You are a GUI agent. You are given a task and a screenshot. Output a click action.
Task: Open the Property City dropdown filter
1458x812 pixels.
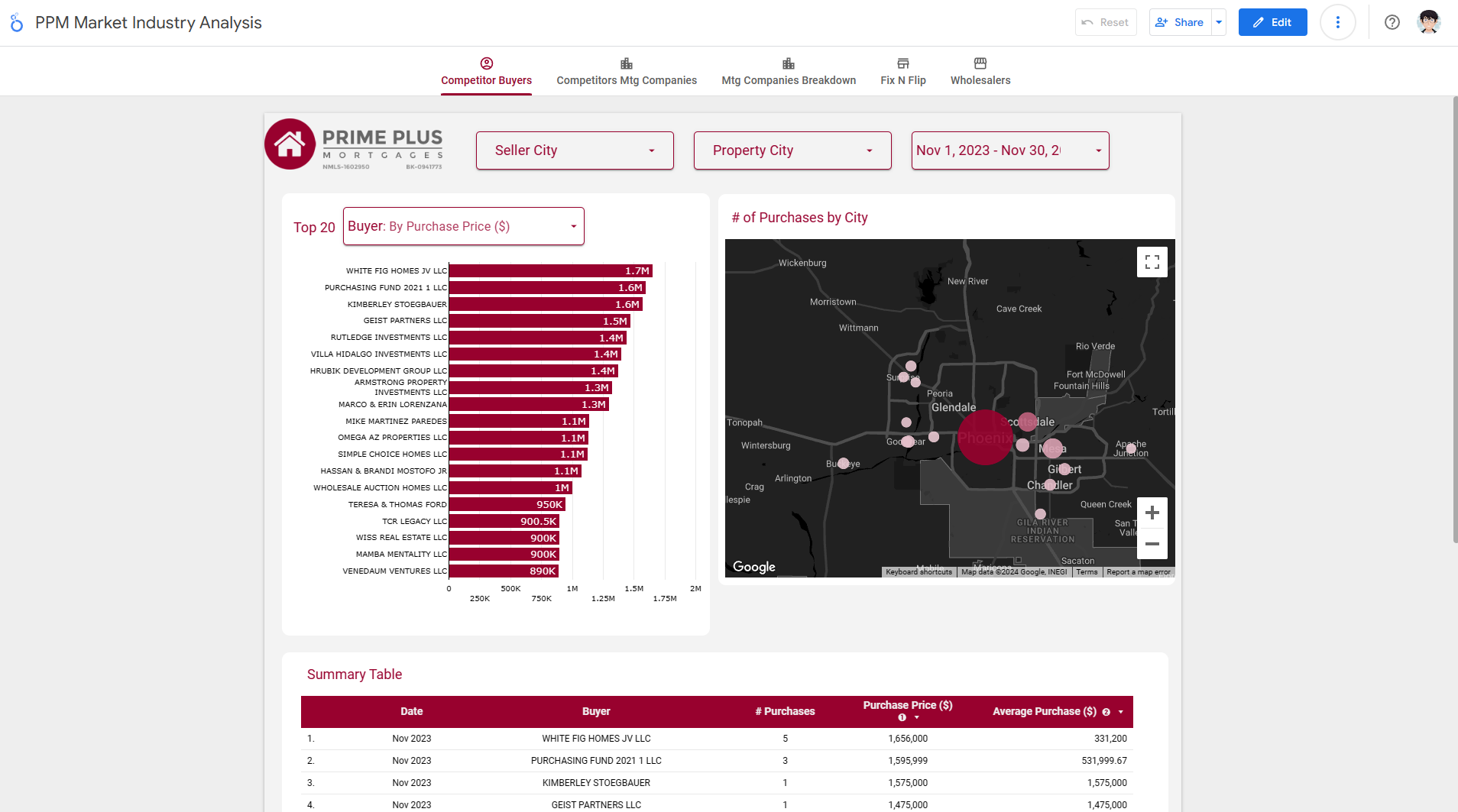[x=792, y=150]
